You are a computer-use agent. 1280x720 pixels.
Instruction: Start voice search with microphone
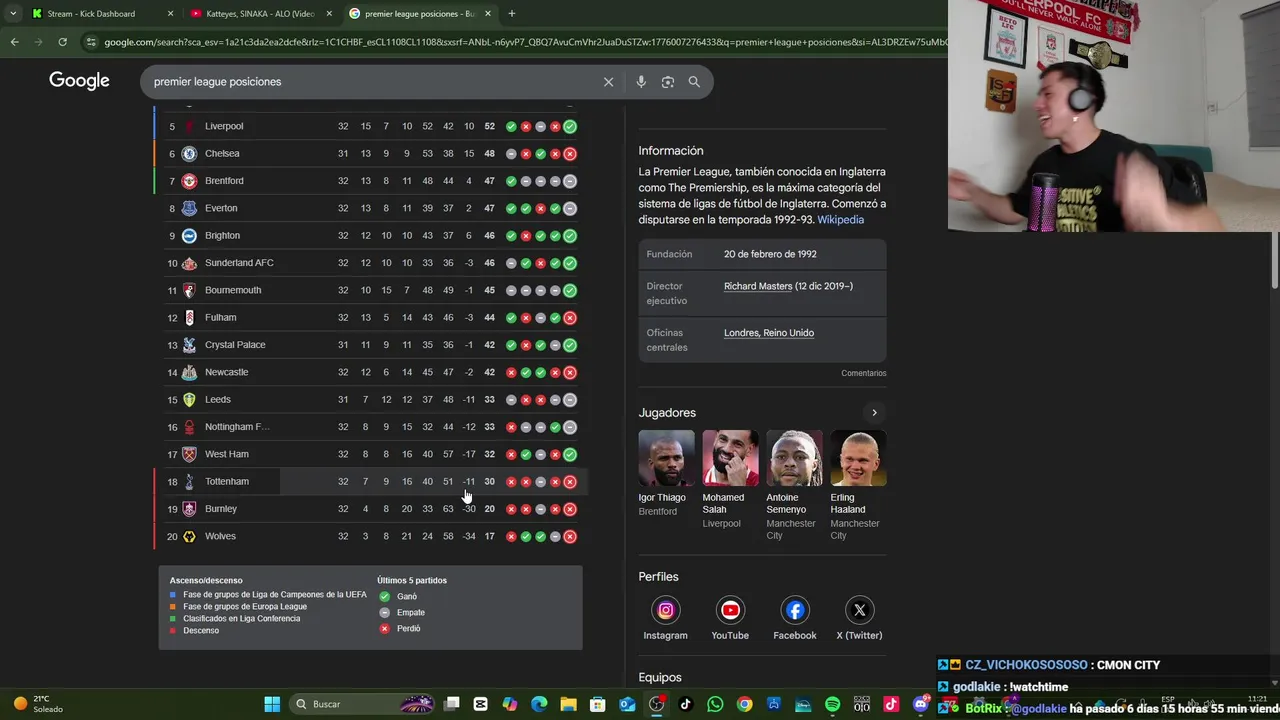[x=641, y=82]
